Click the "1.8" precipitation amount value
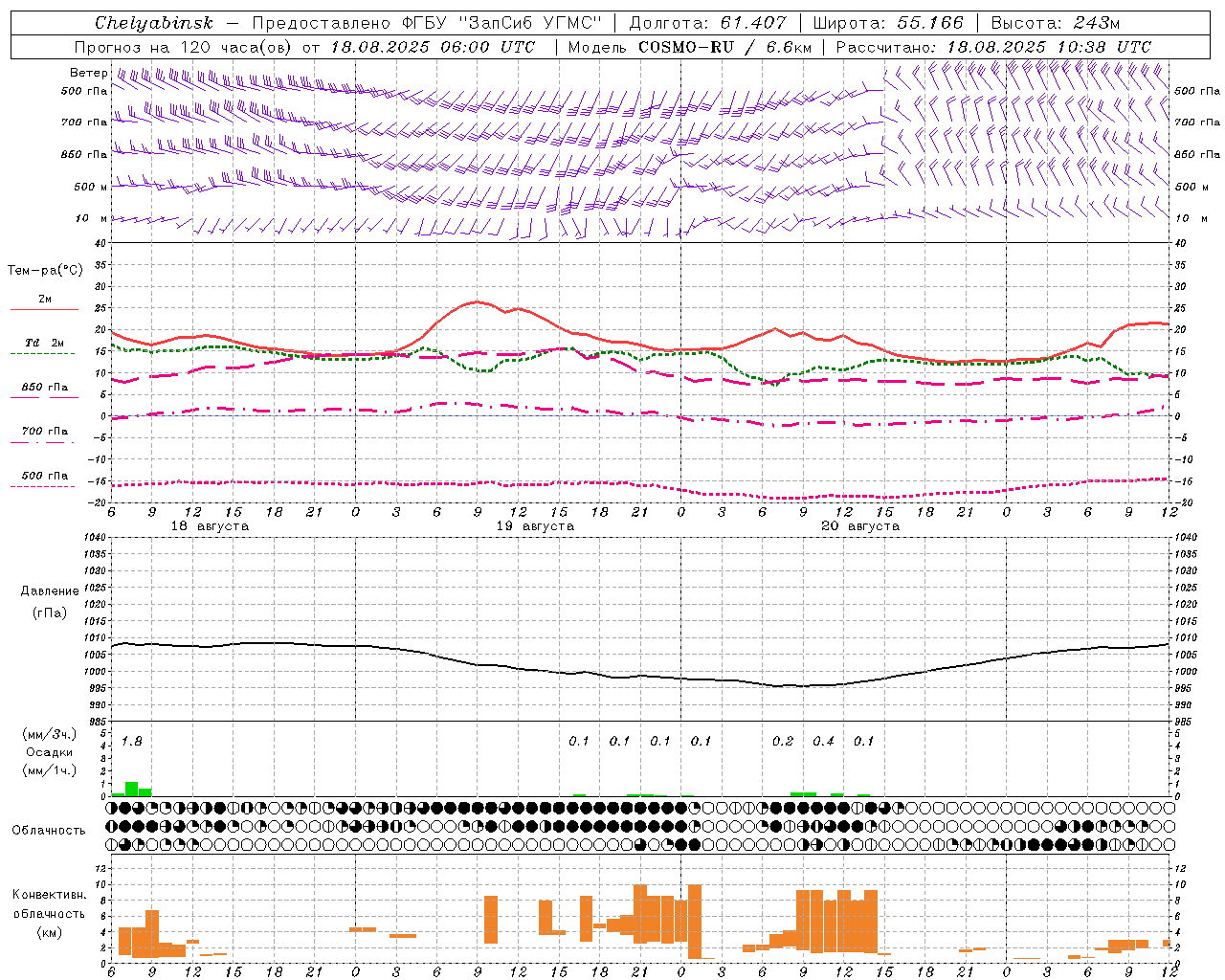 coord(132,741)
